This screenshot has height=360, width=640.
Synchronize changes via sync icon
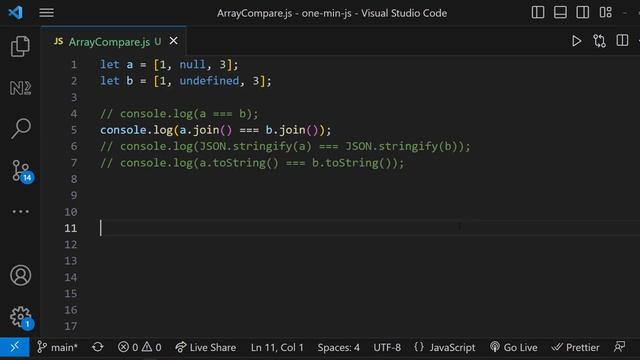(x=98, y=347)
